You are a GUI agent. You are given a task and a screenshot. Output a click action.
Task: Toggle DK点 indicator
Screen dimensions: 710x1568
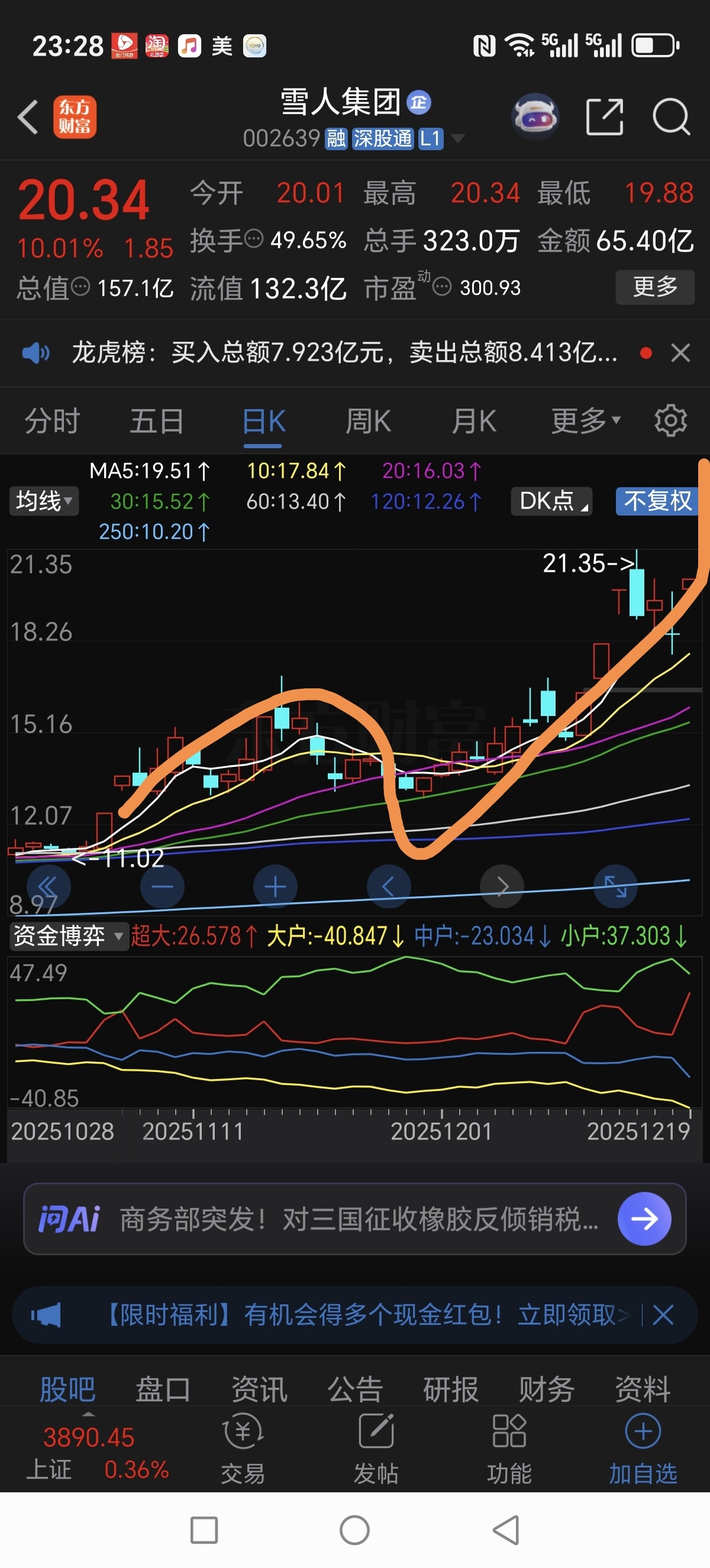(x=551, y=501)
